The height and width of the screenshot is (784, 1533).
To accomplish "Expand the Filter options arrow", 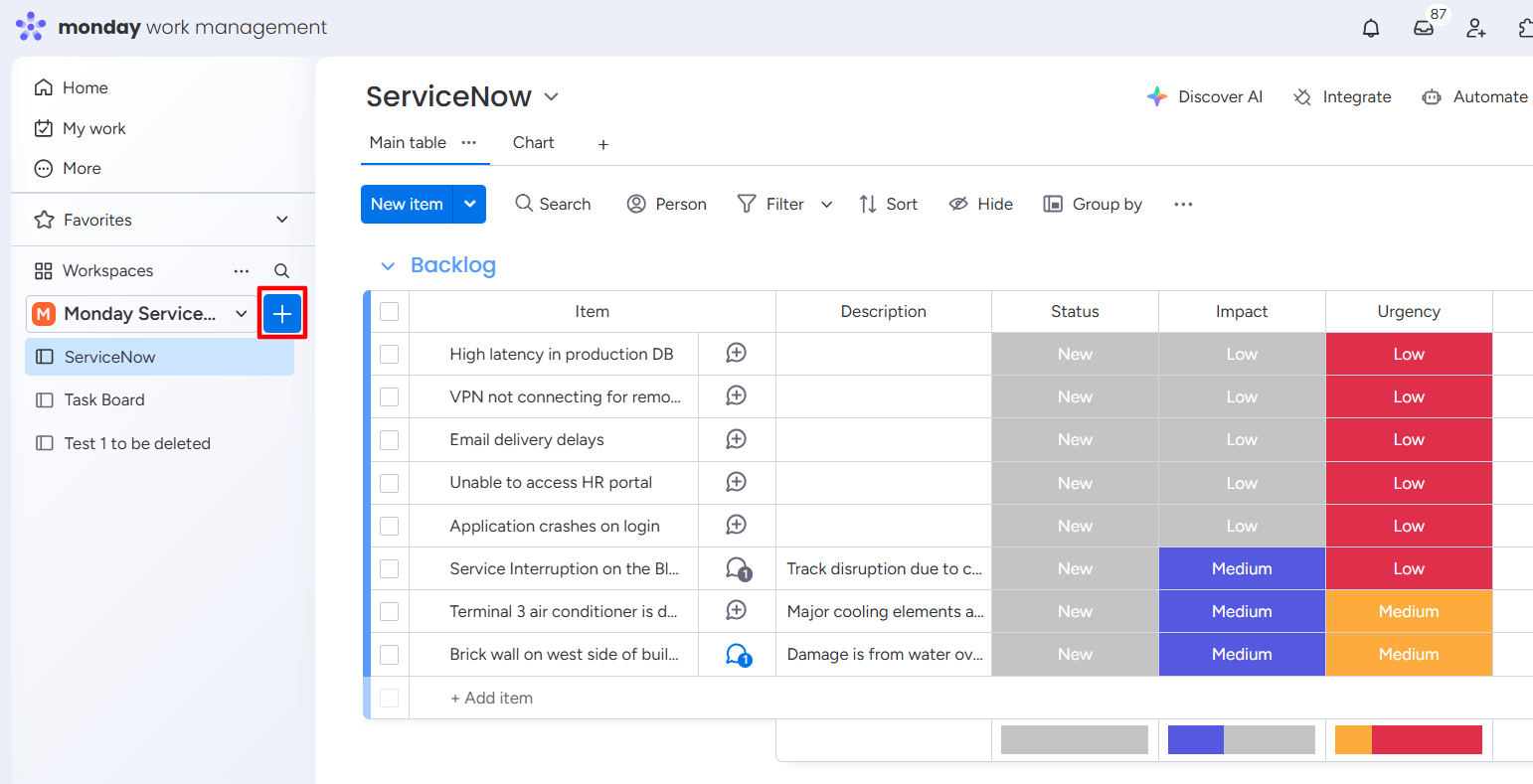I will (x=826, y=204).
